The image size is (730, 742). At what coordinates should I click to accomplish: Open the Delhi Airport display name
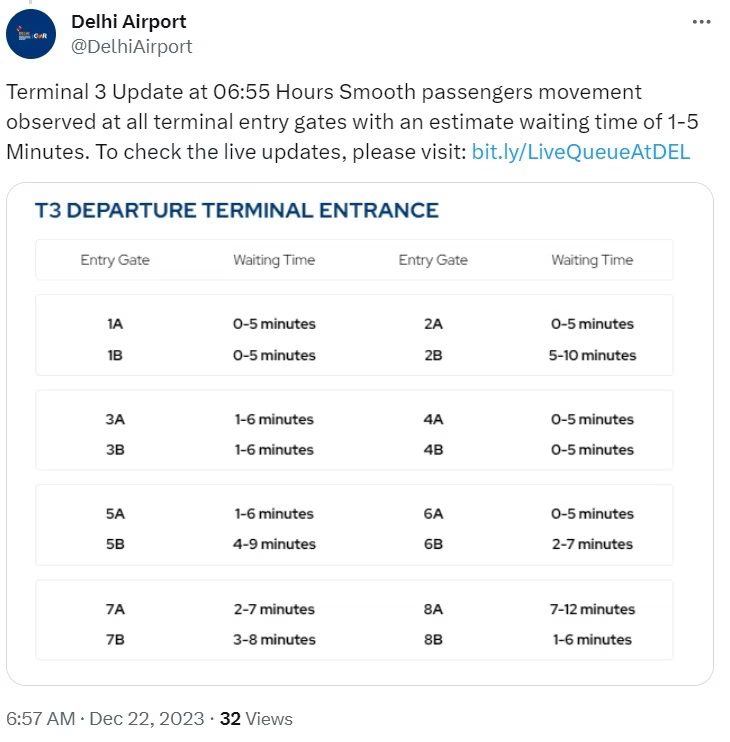click(128, 21)
